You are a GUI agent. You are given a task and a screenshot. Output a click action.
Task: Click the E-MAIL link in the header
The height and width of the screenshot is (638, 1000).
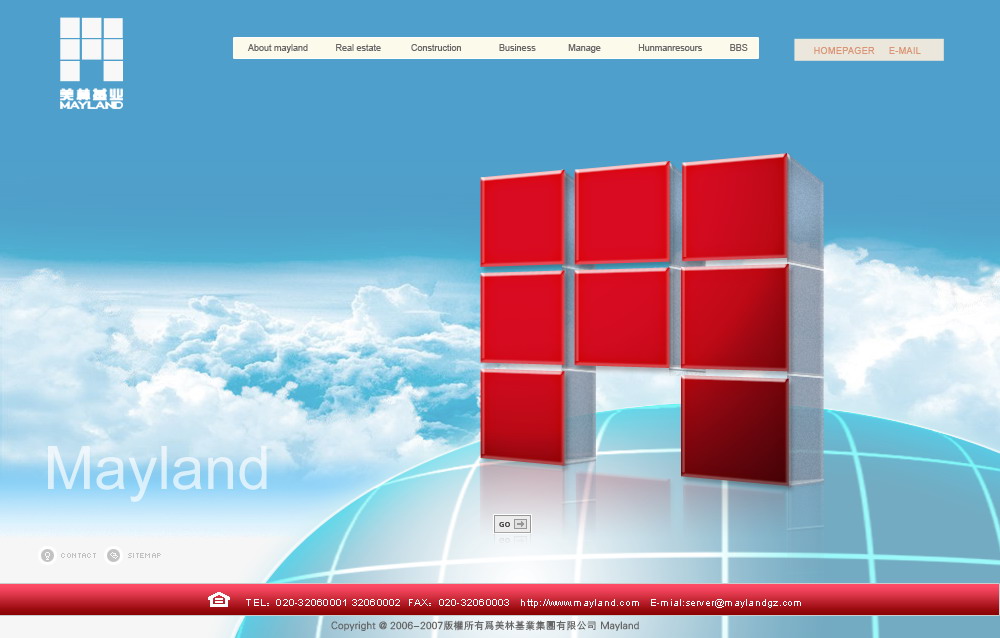click(904, 50)
